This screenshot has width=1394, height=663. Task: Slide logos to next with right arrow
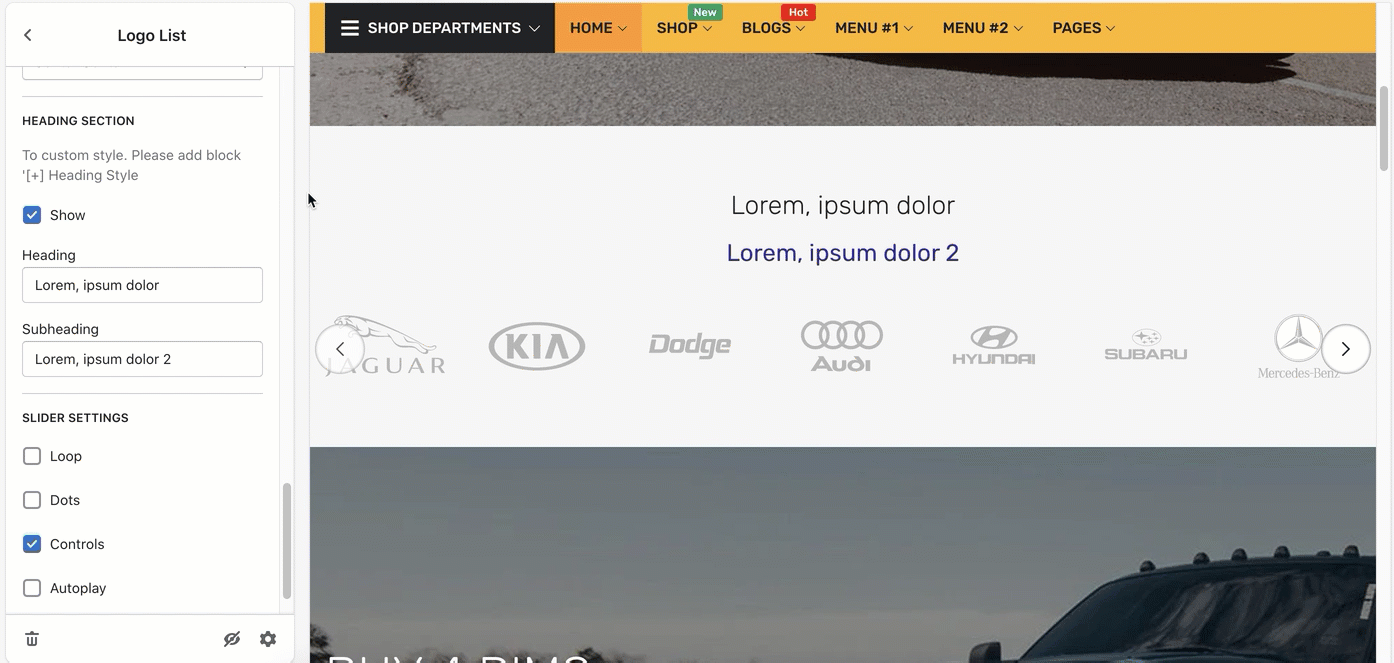click(x=1346, y=349)
